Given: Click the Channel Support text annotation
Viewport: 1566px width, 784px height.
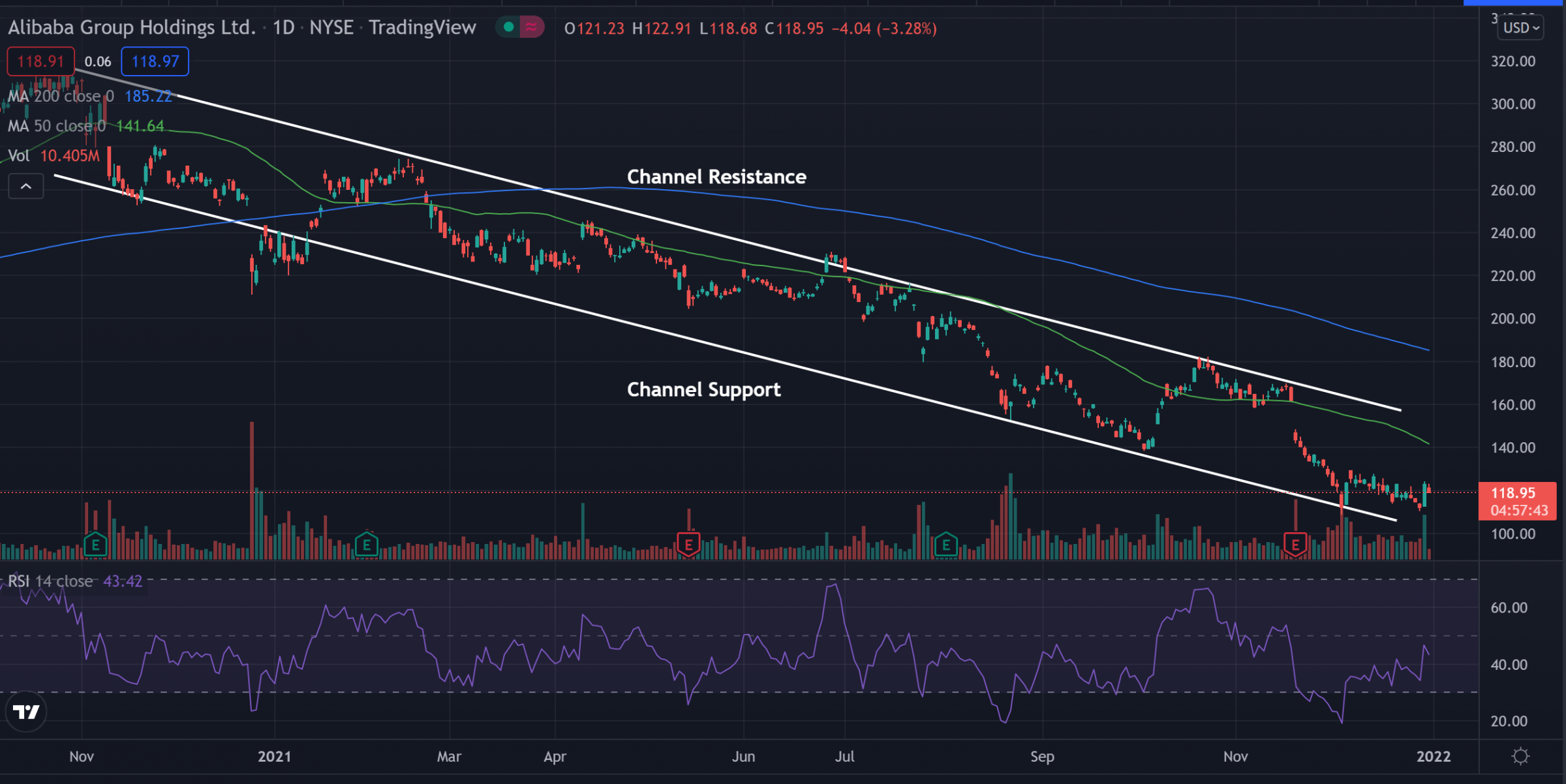Looking at the screenshot, I should (x=703, y=389).
